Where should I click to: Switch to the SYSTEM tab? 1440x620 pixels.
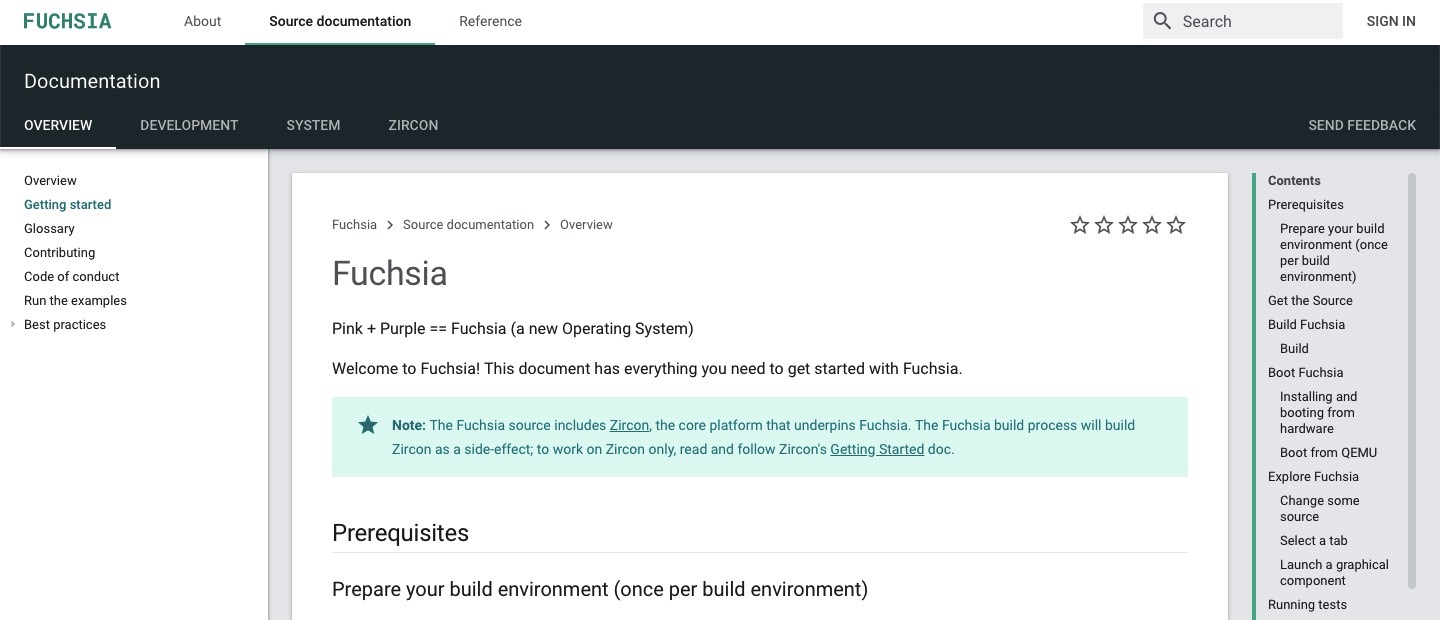point(313,125)
